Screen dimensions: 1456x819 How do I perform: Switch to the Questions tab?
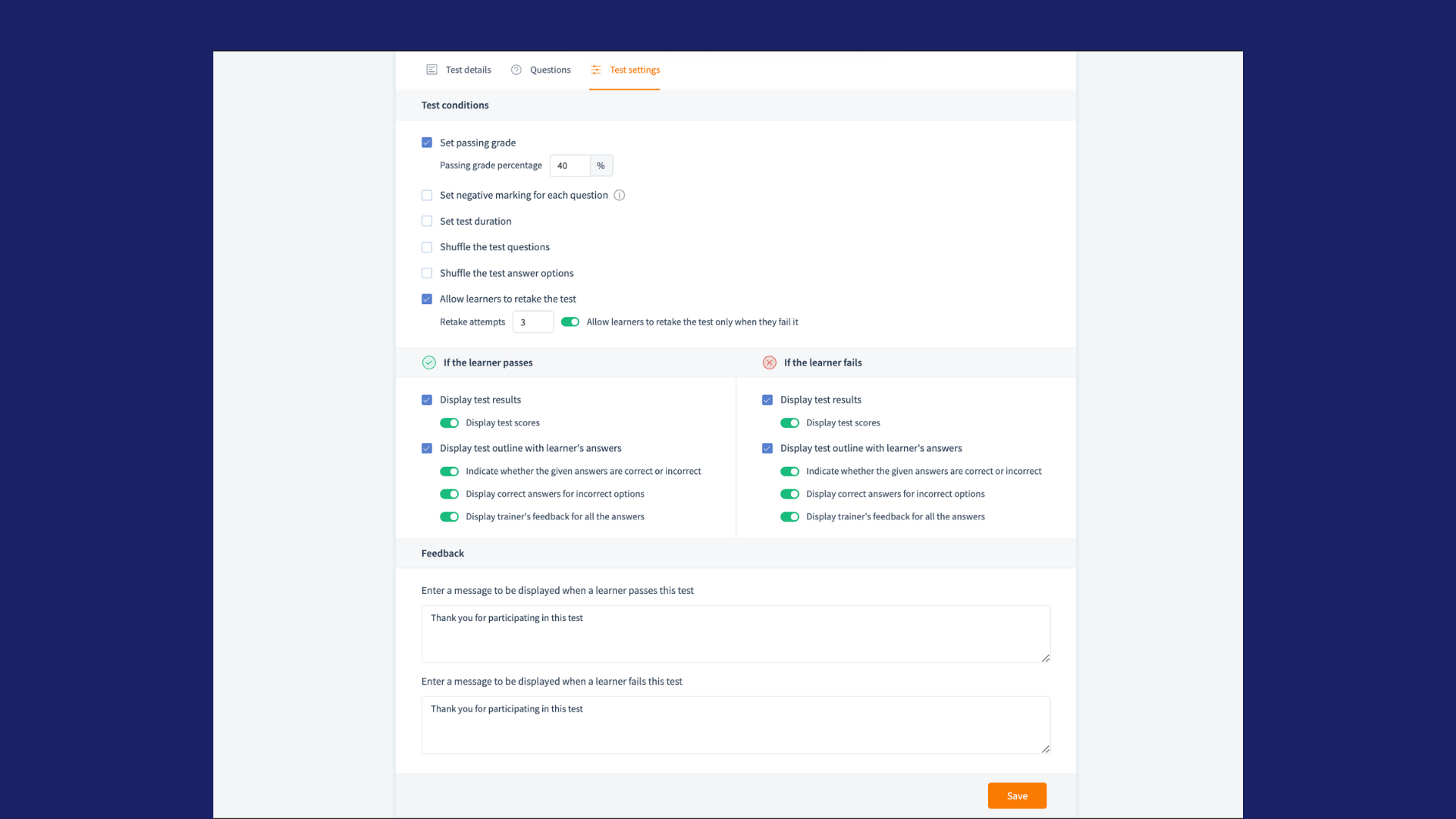541,70
